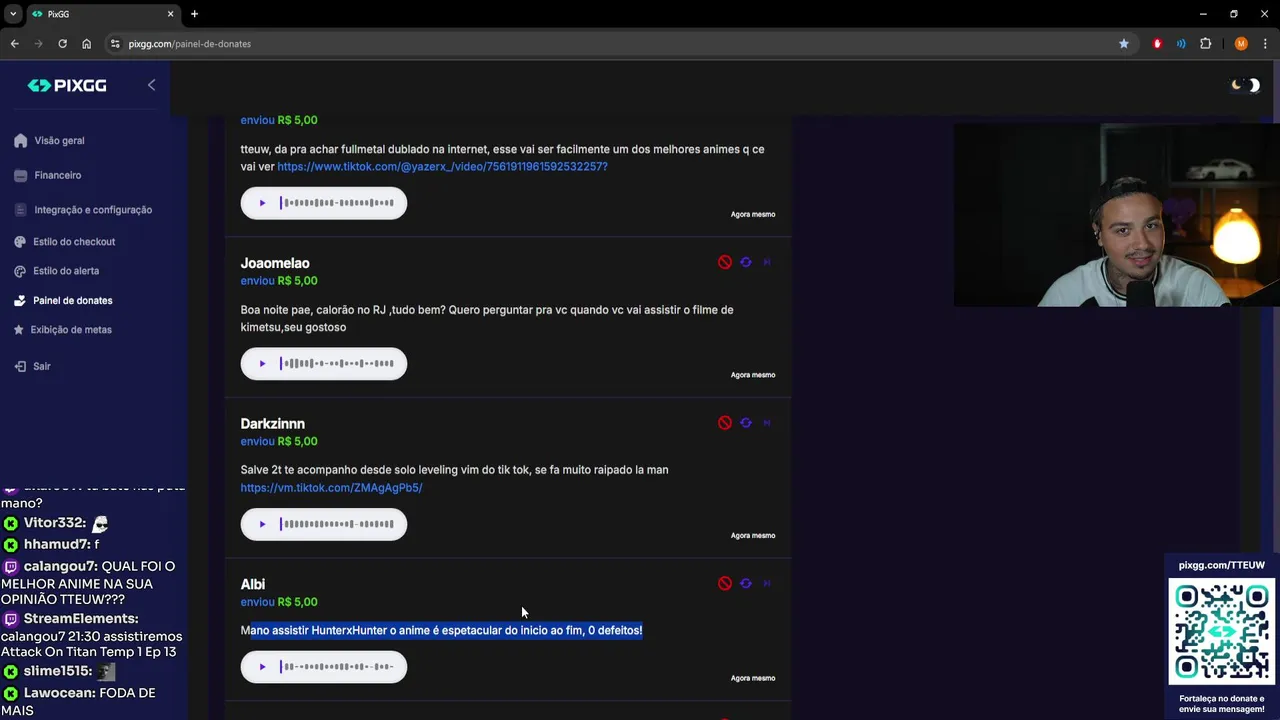Click hhamud7's chat message
The width and height of the screenshot is (1280, 720).
52,544
